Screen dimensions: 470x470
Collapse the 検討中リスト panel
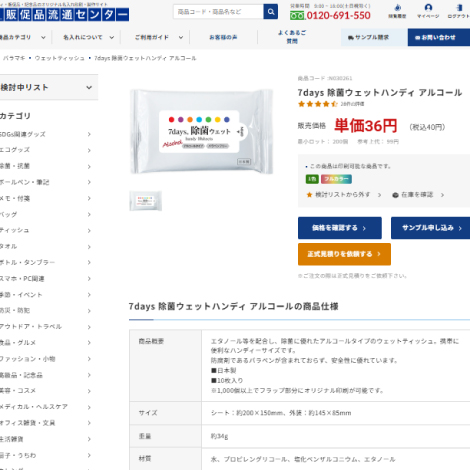(49, 87)
